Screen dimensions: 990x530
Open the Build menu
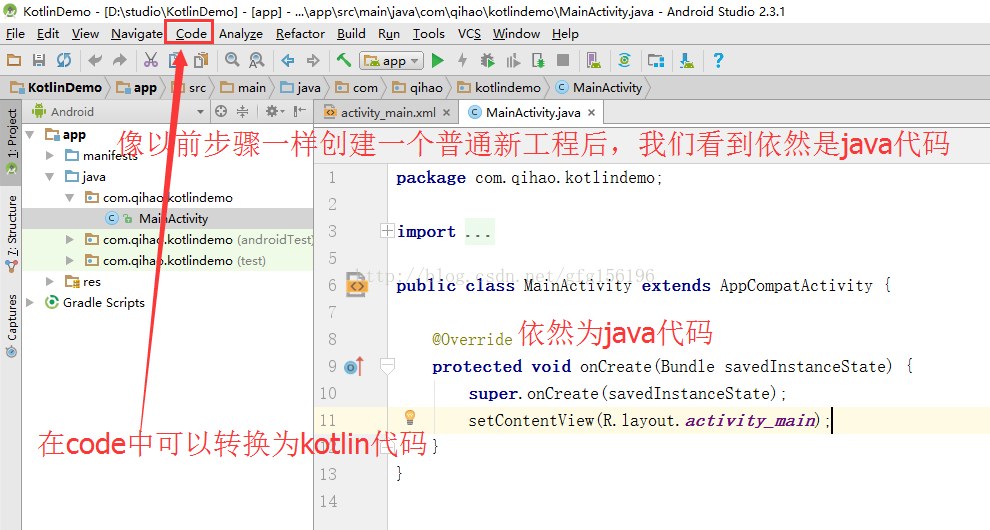coord(351,33)
